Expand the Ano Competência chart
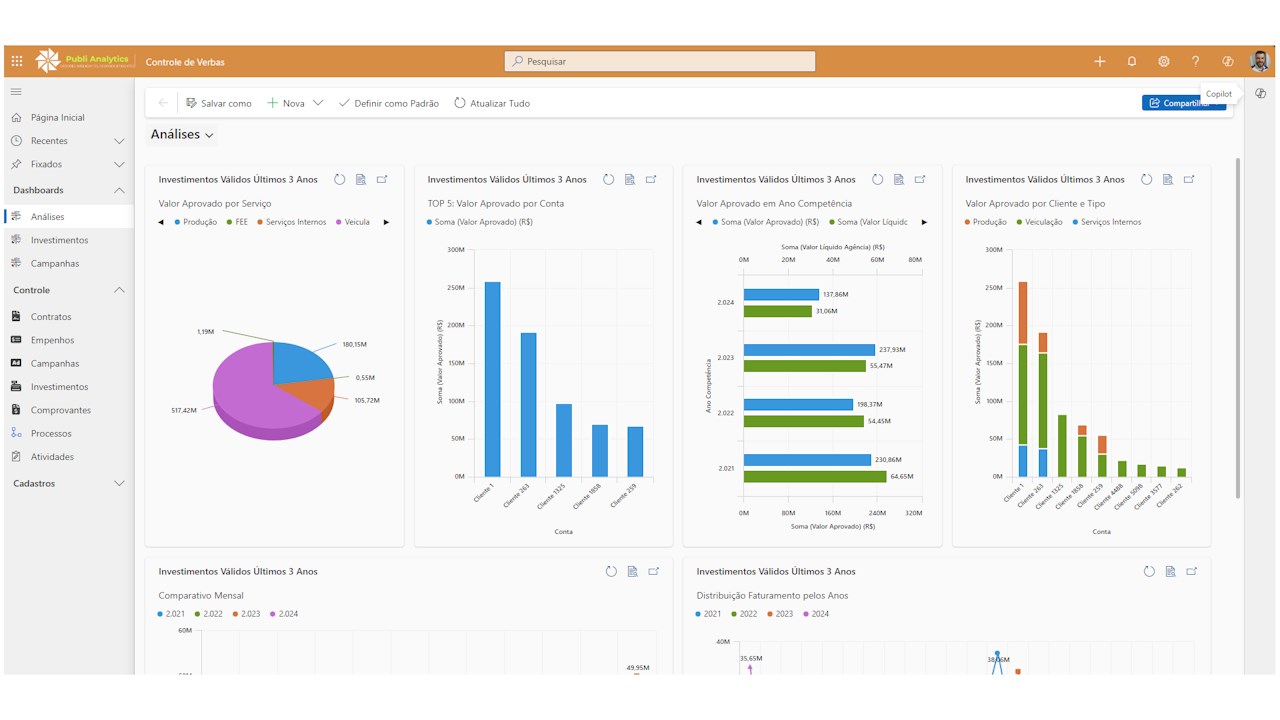Viewport: 1280px width, 720px height. coord(920,180)
